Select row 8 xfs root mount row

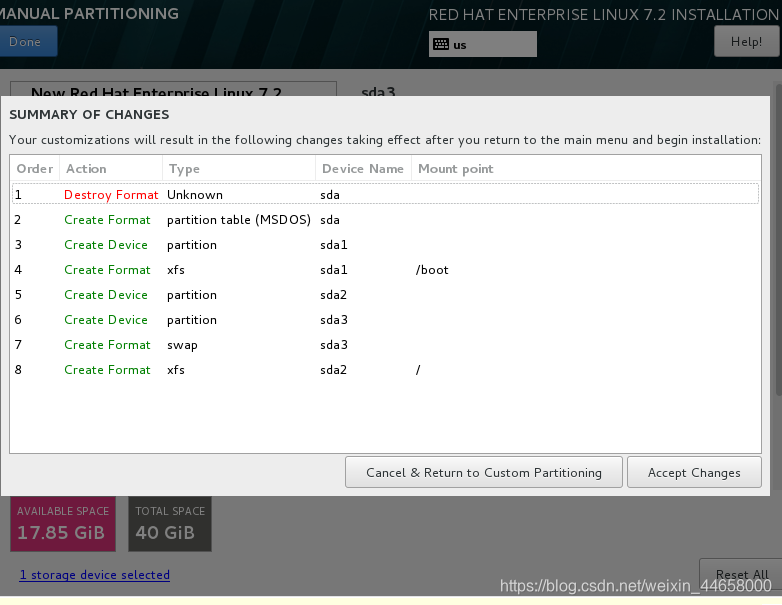click(386, 369)
